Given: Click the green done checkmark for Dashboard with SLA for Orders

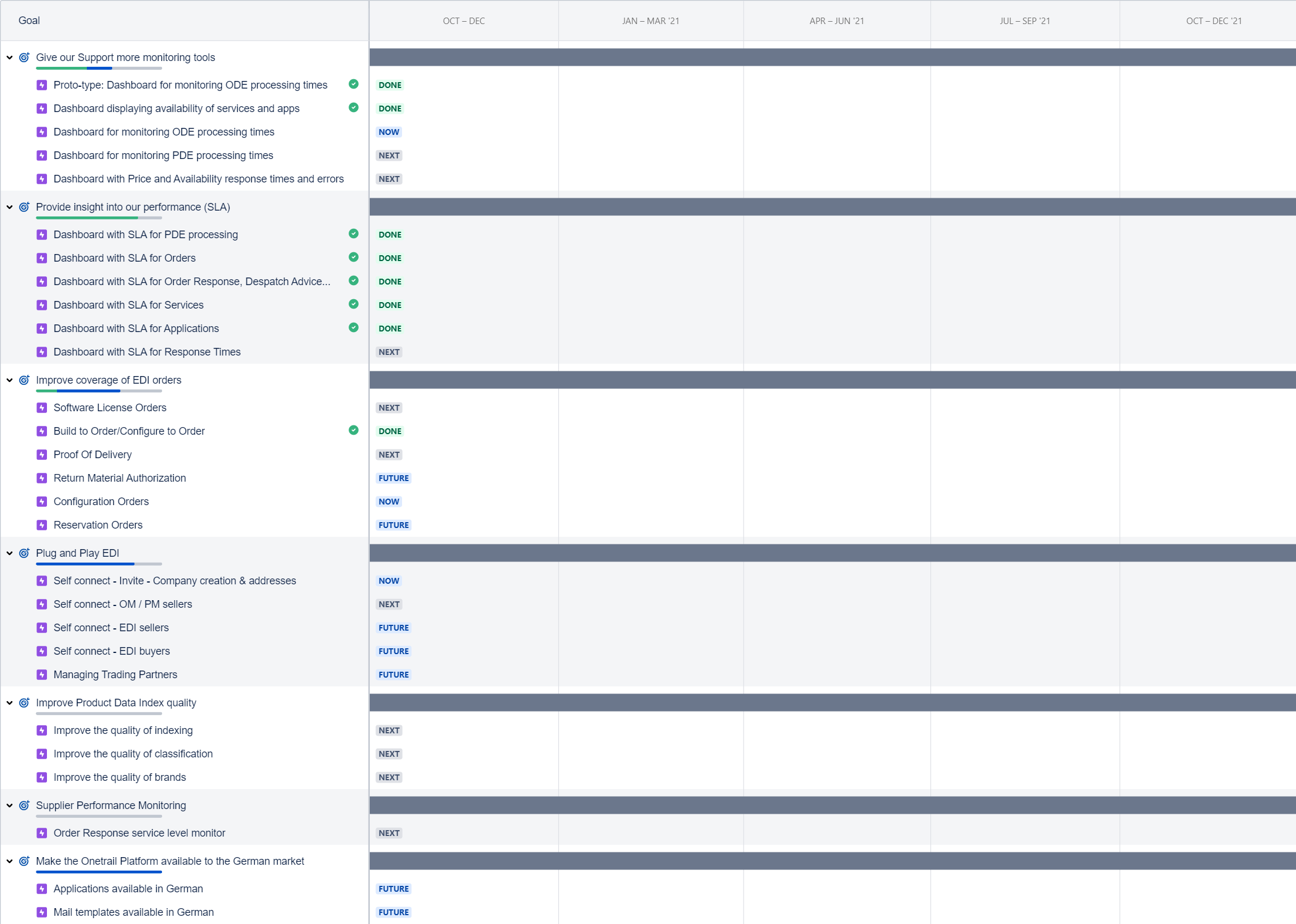Looking at the screenshot, I should (x=353, y=257).
